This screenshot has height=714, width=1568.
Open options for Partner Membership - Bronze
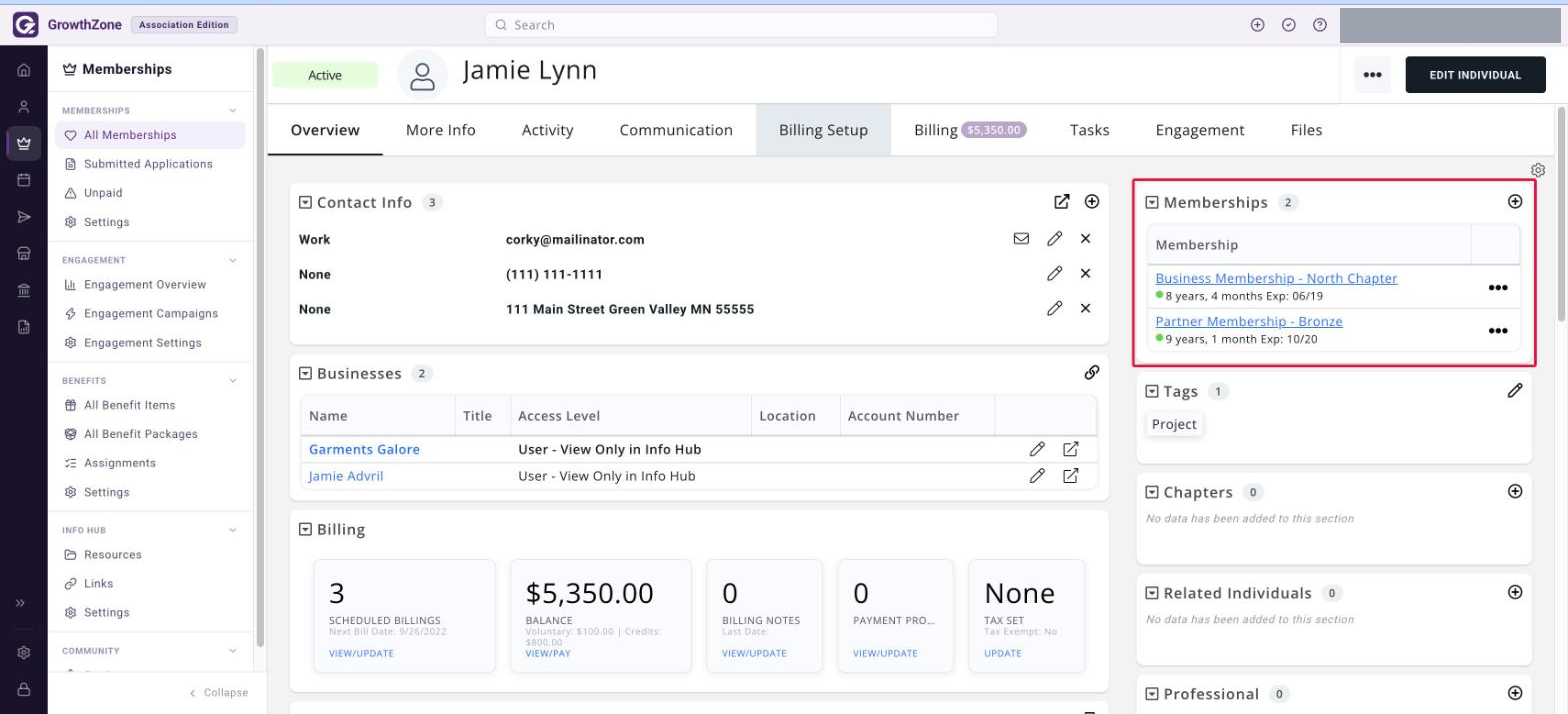click(x=1498, y=331)
